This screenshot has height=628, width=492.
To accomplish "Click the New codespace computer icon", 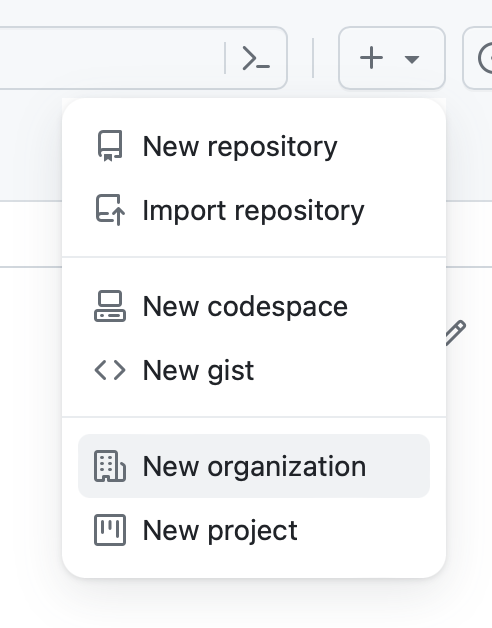I will point(110,306).
